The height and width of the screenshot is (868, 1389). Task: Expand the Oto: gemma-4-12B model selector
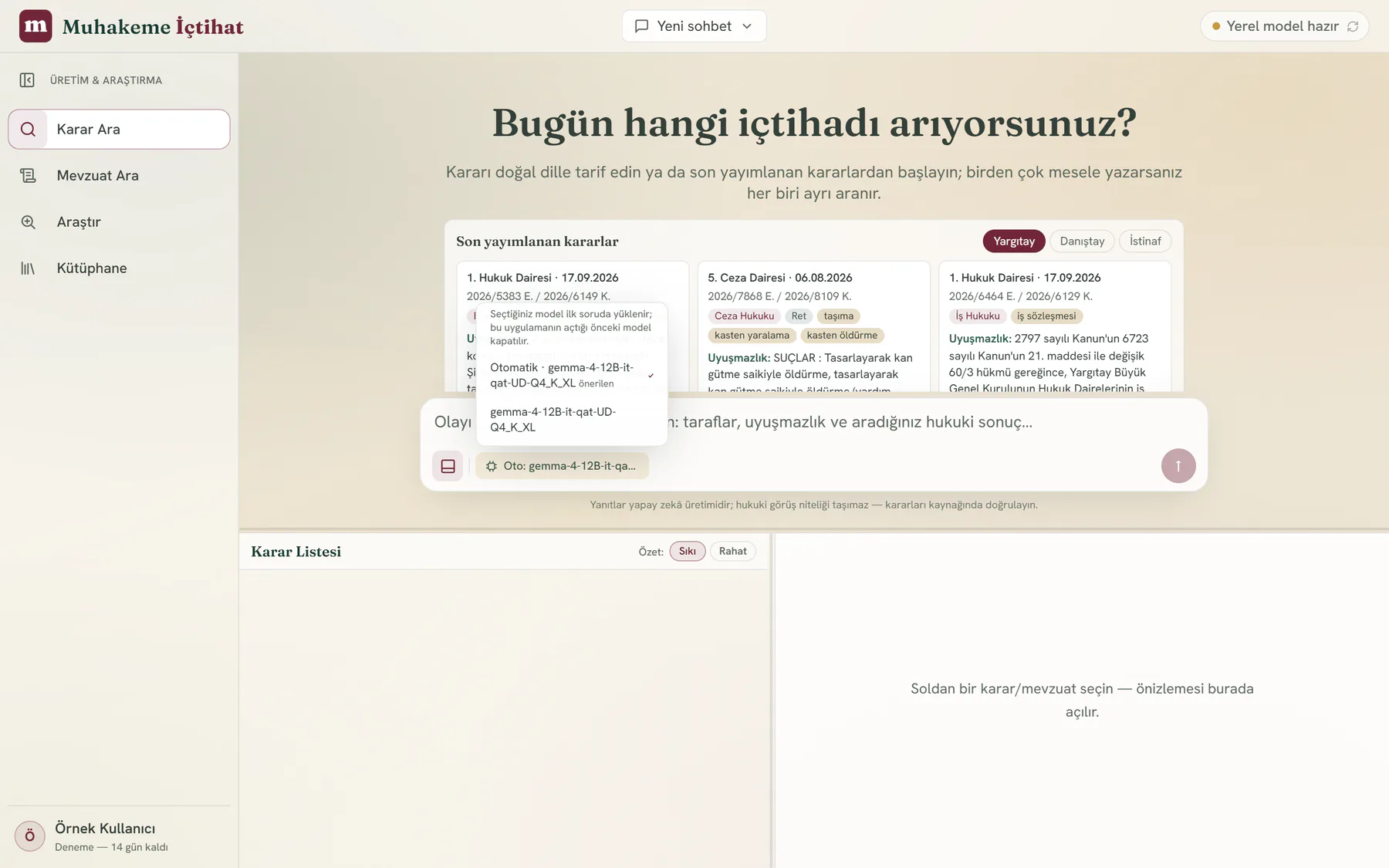tap(562, 466)
